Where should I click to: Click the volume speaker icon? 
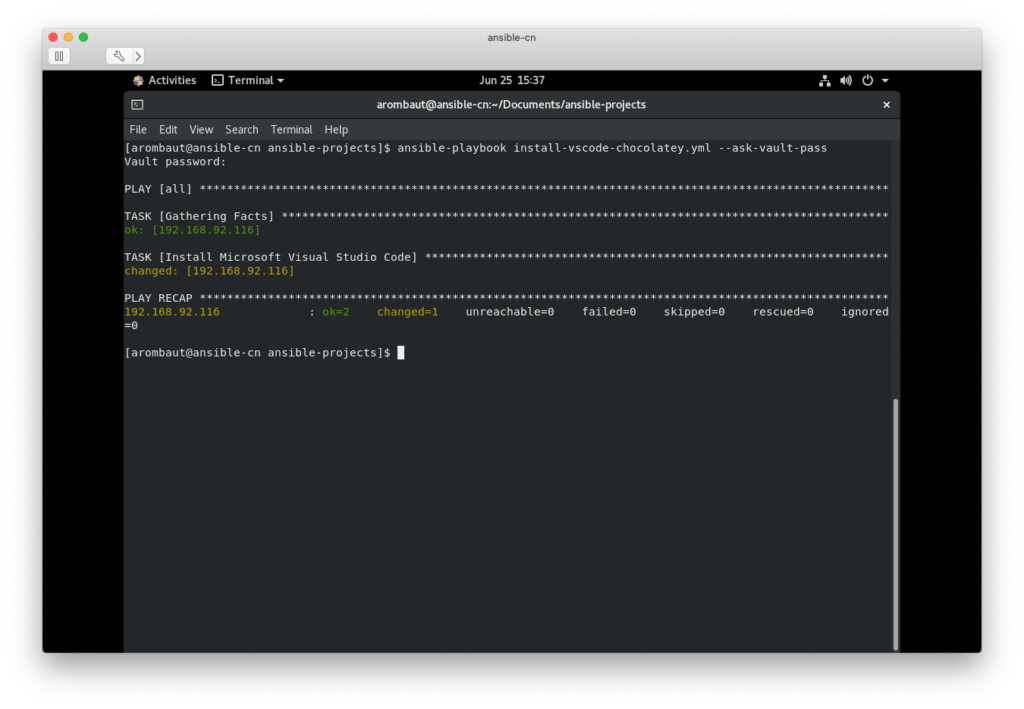(846, 80)
